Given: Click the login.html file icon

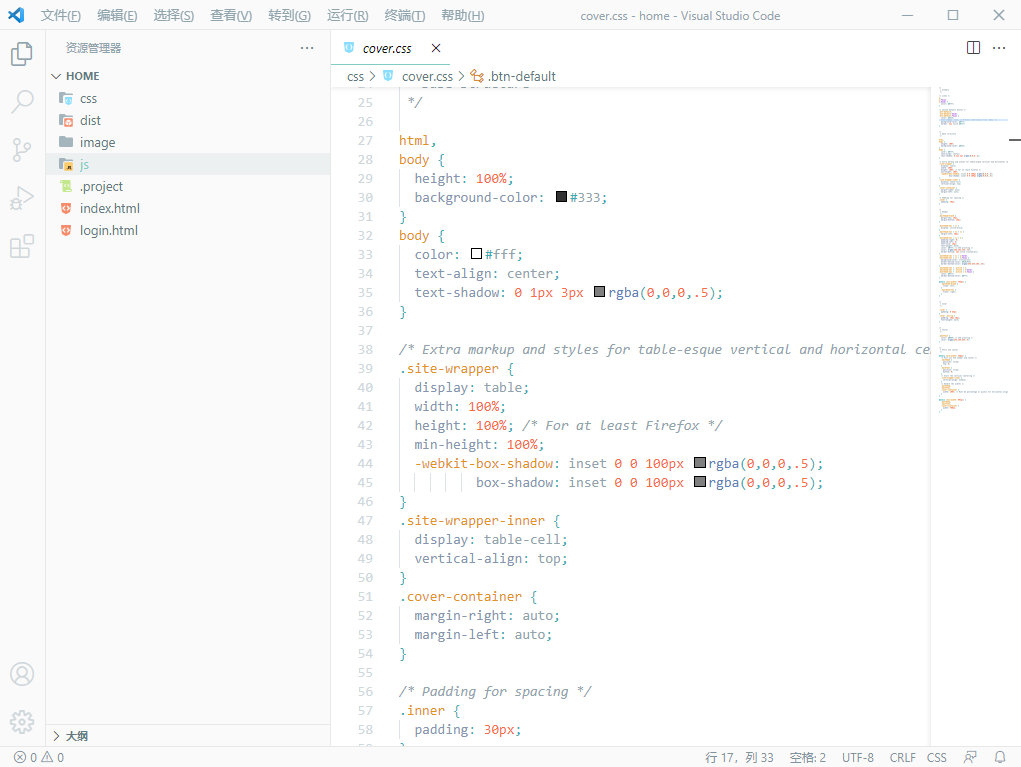Looking at the screenshot, I should (x=66, y=230).
